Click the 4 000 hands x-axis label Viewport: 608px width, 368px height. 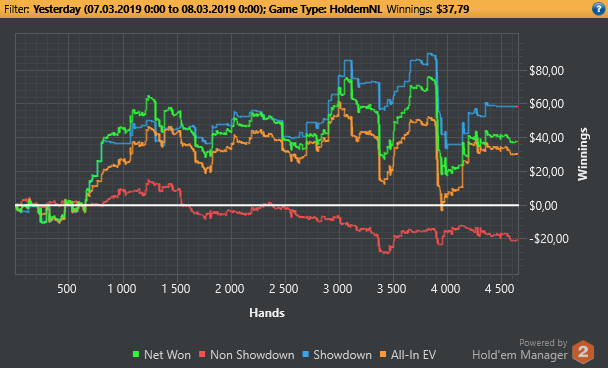coord(446,289)
